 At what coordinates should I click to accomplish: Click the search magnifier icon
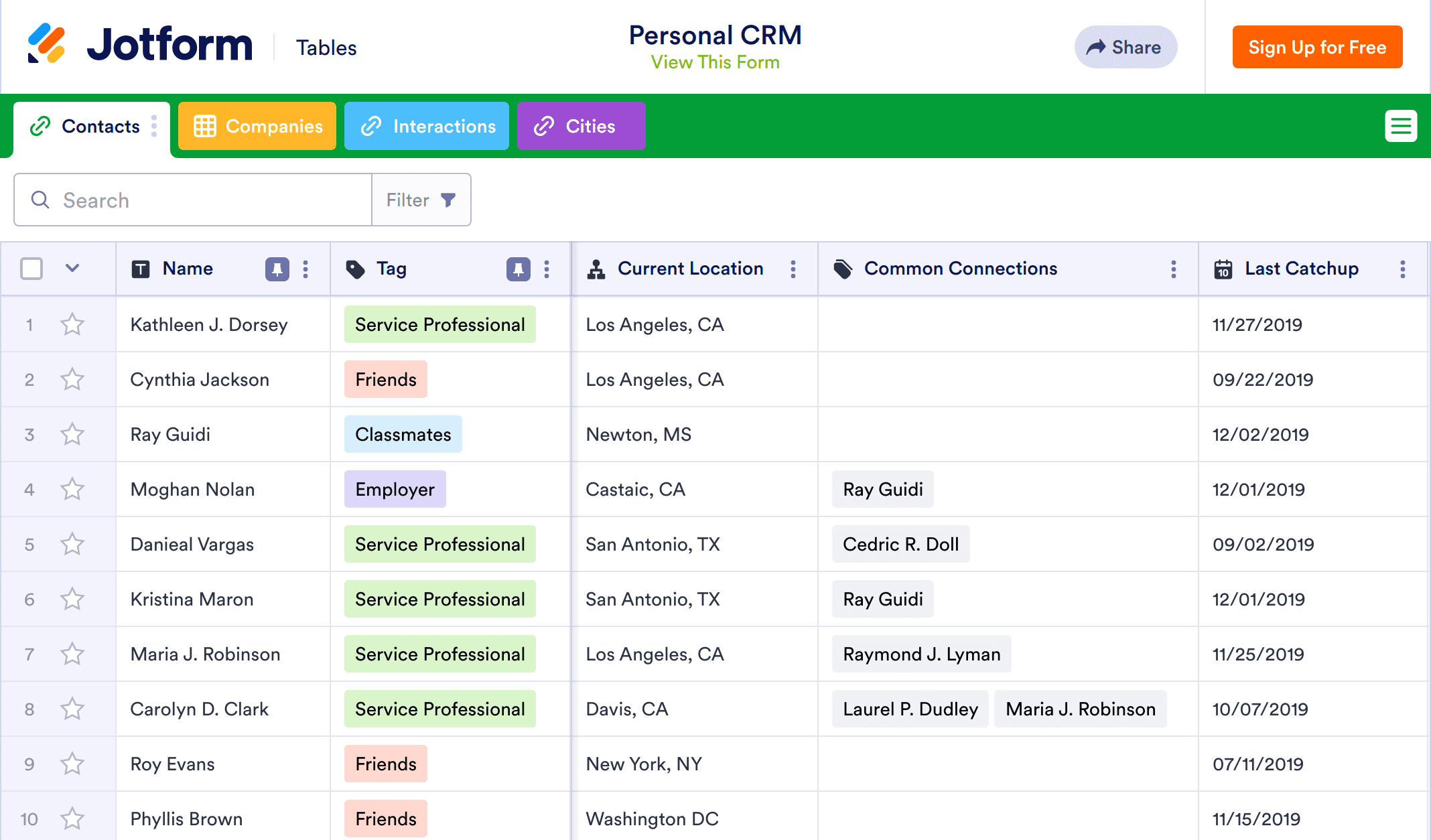[40, 200]
